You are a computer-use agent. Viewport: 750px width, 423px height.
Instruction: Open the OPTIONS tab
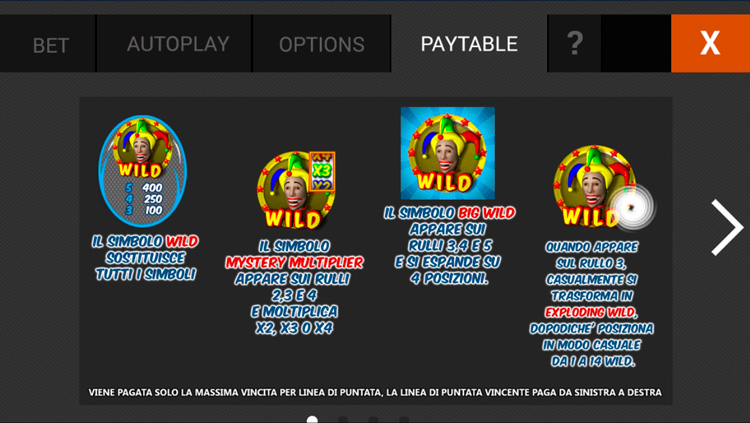[321, 44]
